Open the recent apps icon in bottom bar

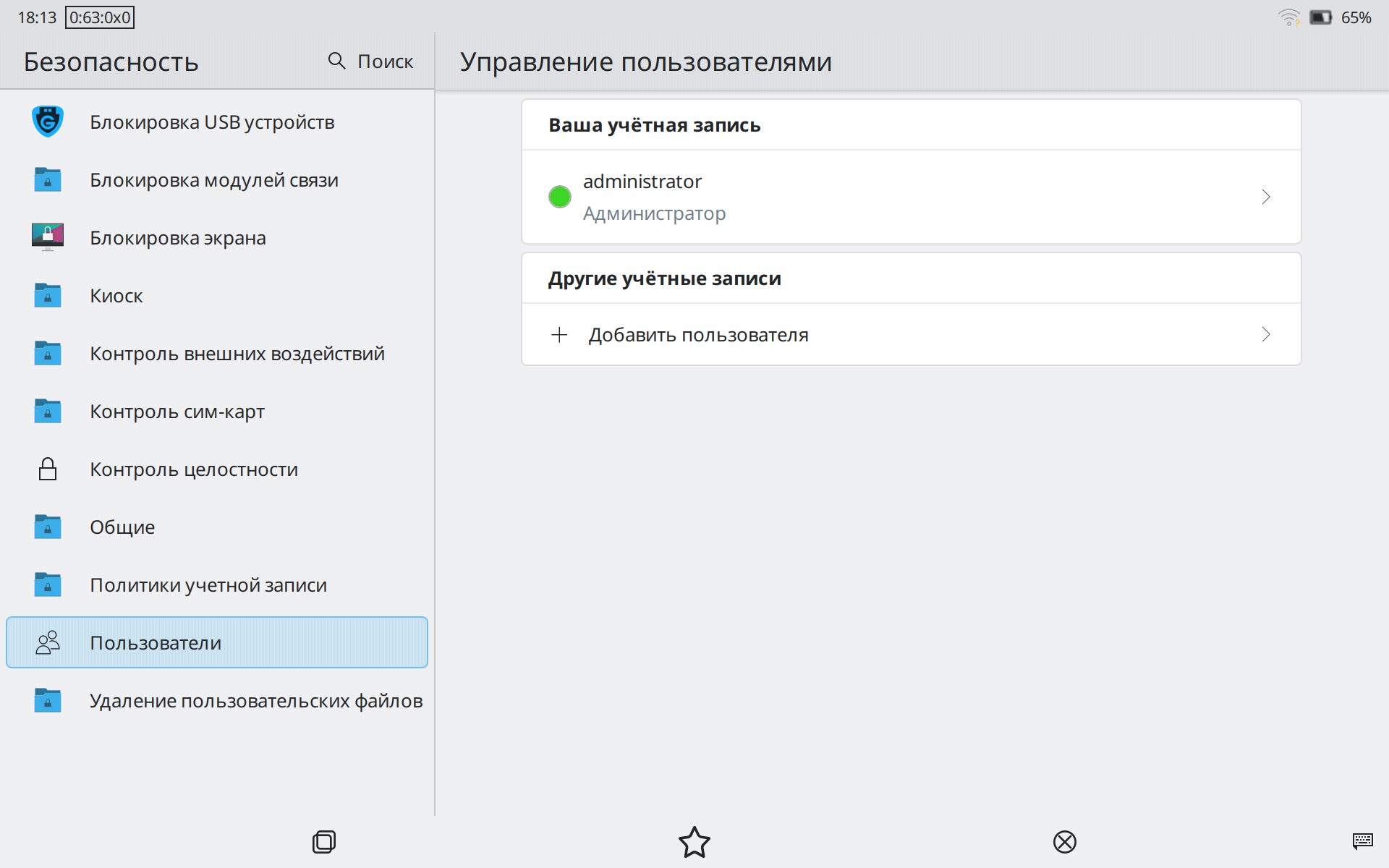(323, 842)
